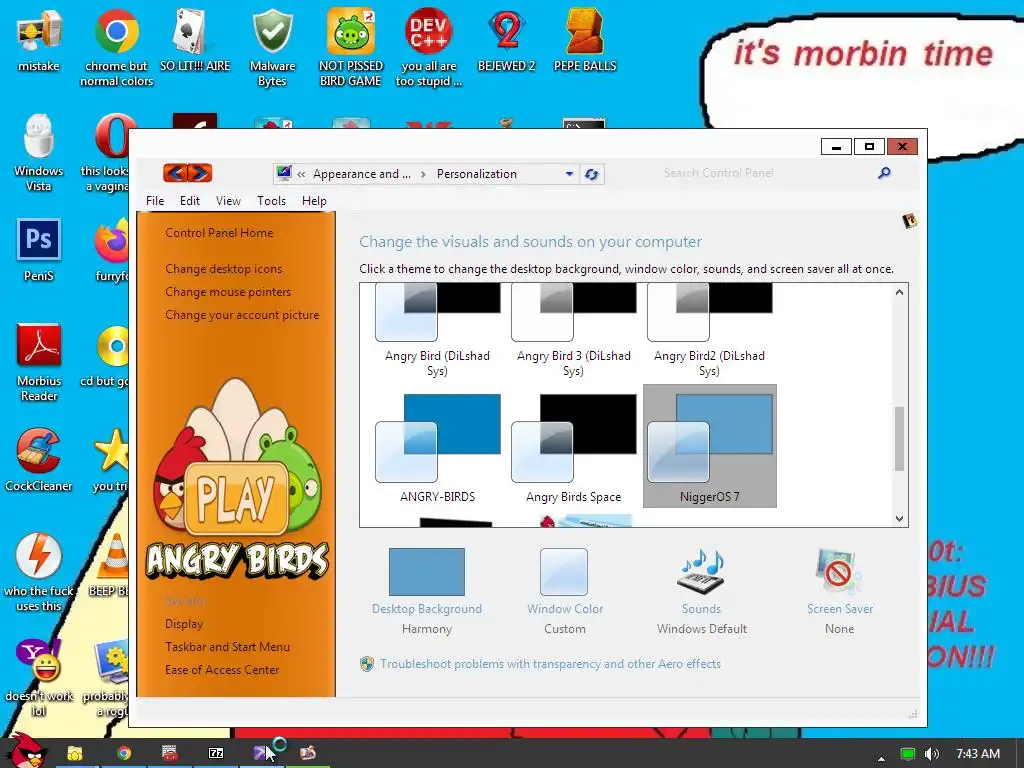Select the Angry Birds Space theme
Viewport: 1024px width, 768px height.
pyautogui.click(x=573, y=446)
